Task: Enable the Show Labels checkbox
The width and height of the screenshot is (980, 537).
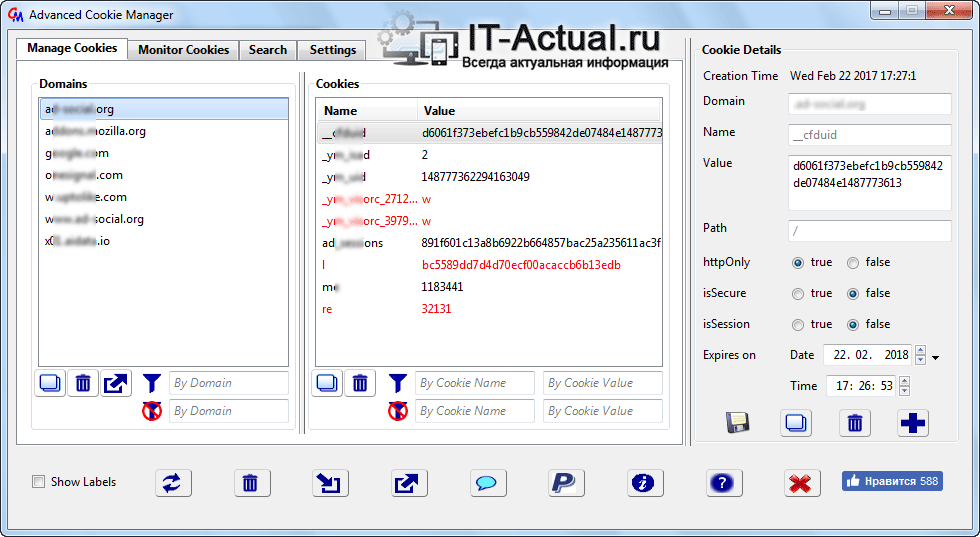Action: 39,482
